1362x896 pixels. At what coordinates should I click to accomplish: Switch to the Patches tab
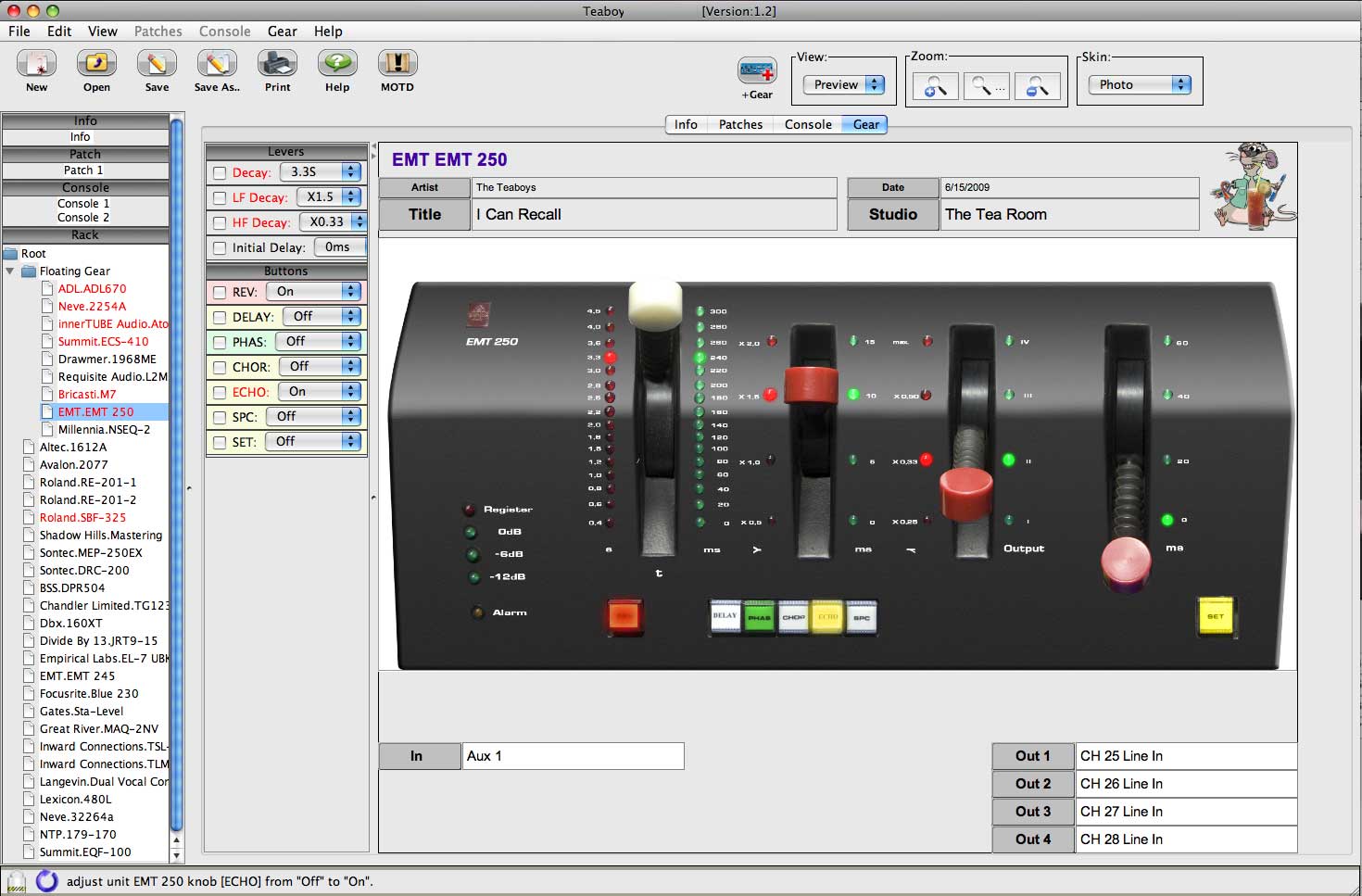pos(740,124)
